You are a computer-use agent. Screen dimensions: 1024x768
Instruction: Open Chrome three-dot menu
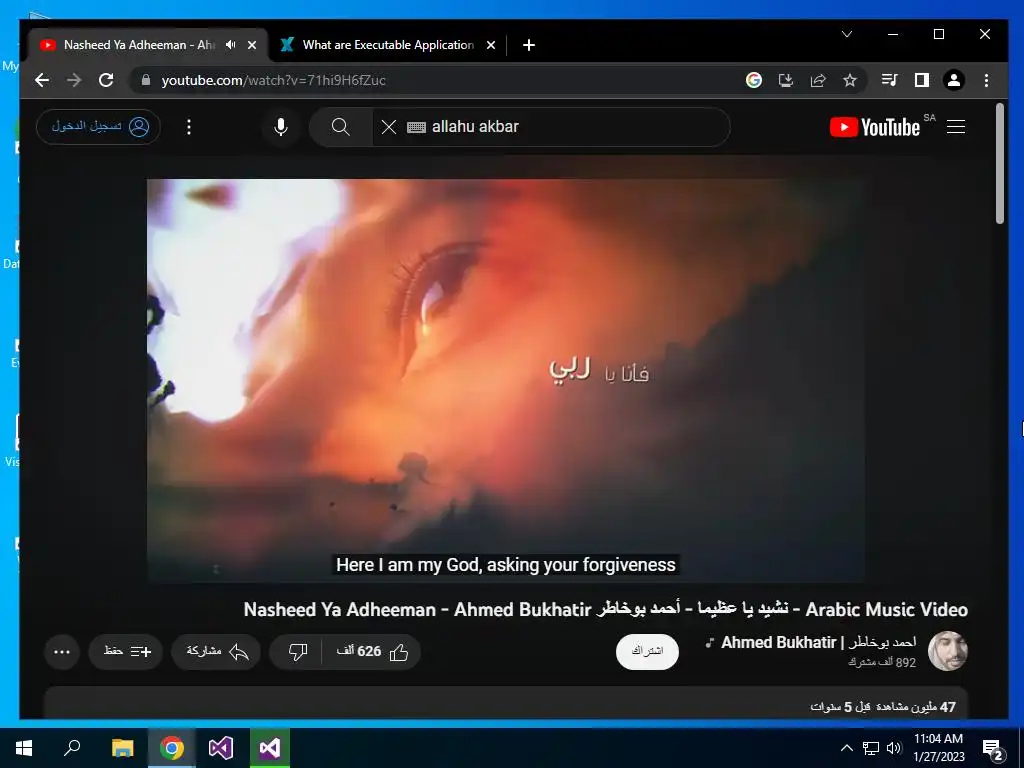[986, 80]
